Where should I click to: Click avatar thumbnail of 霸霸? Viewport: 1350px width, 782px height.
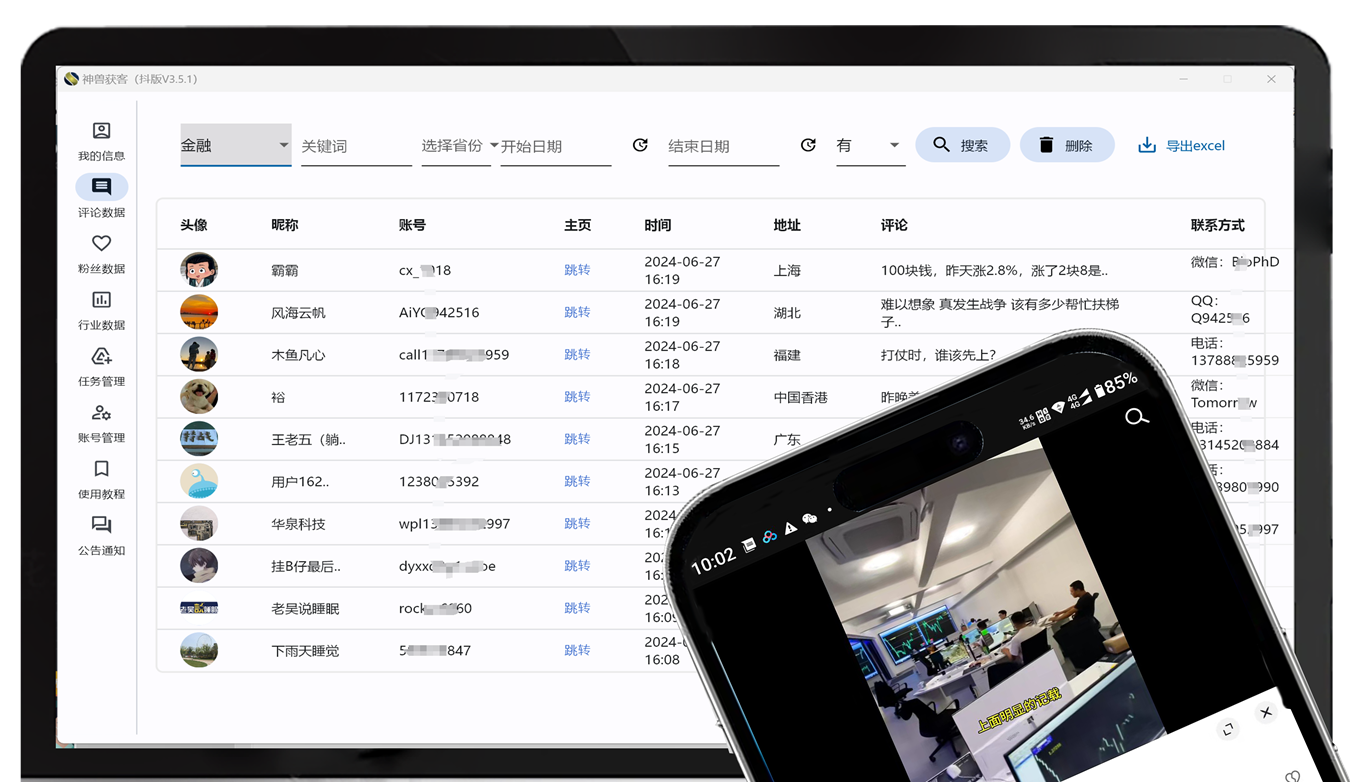(199, 270)
